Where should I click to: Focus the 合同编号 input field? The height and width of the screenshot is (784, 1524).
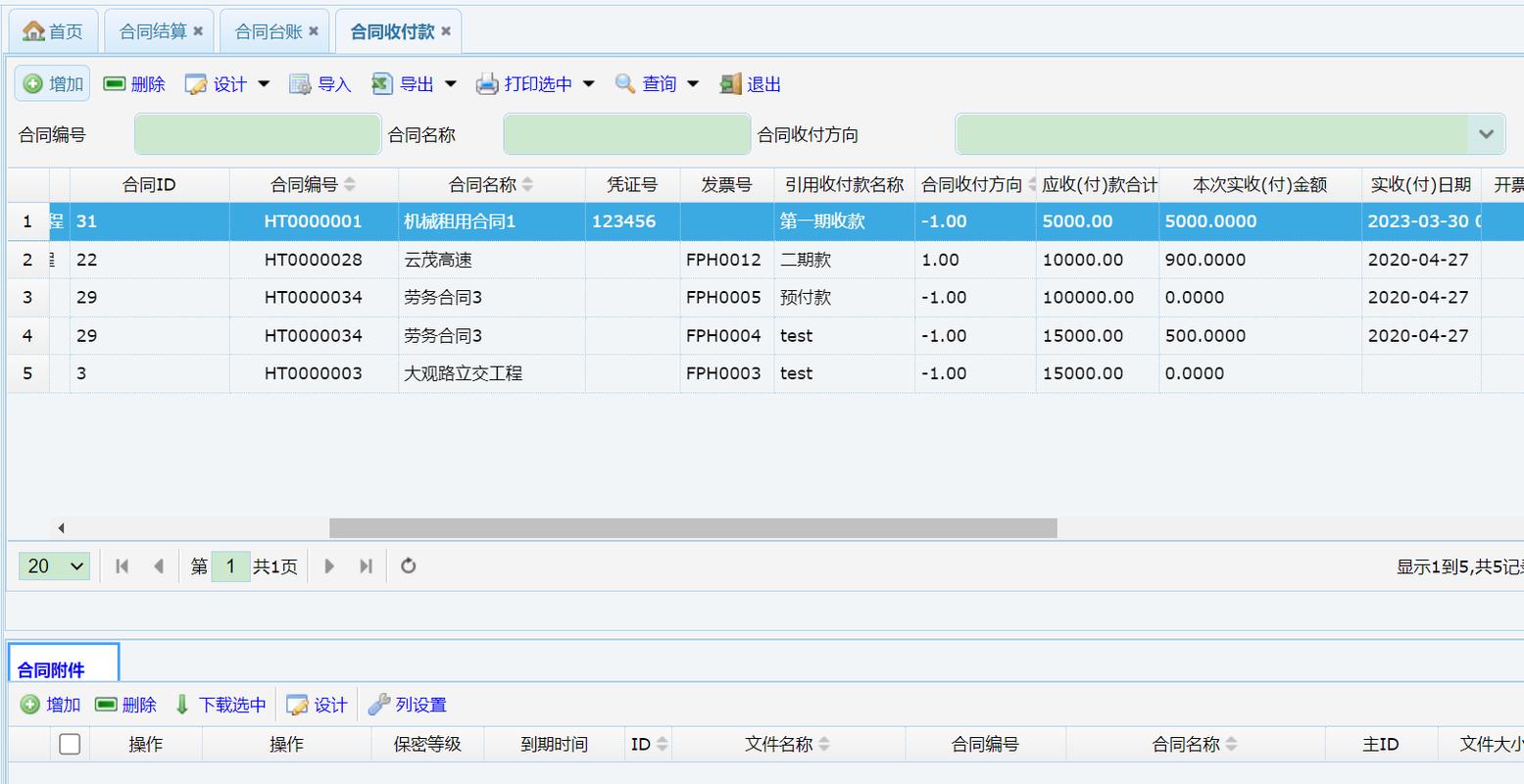tap(258, 134)
